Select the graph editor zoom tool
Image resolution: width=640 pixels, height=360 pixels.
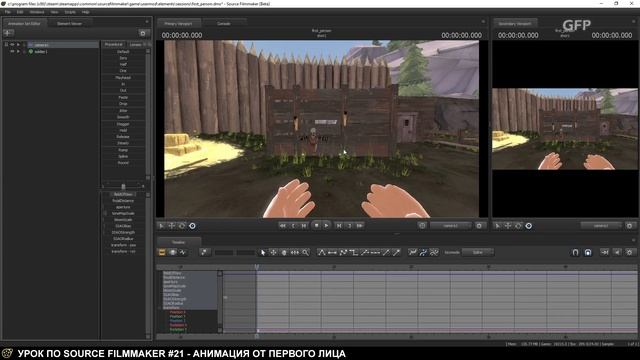[x=305, y=253]
